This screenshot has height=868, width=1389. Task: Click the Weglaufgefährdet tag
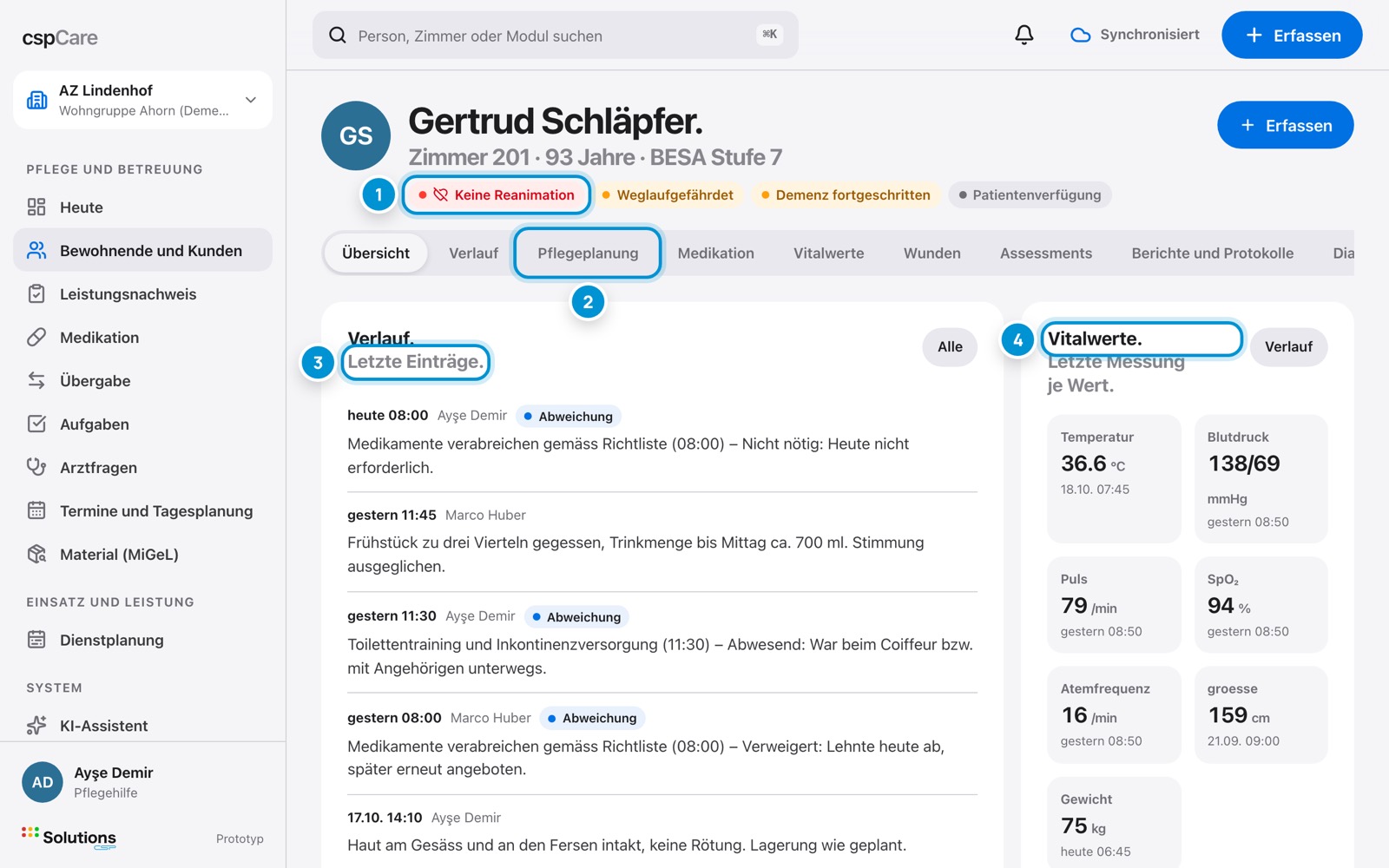668,194
